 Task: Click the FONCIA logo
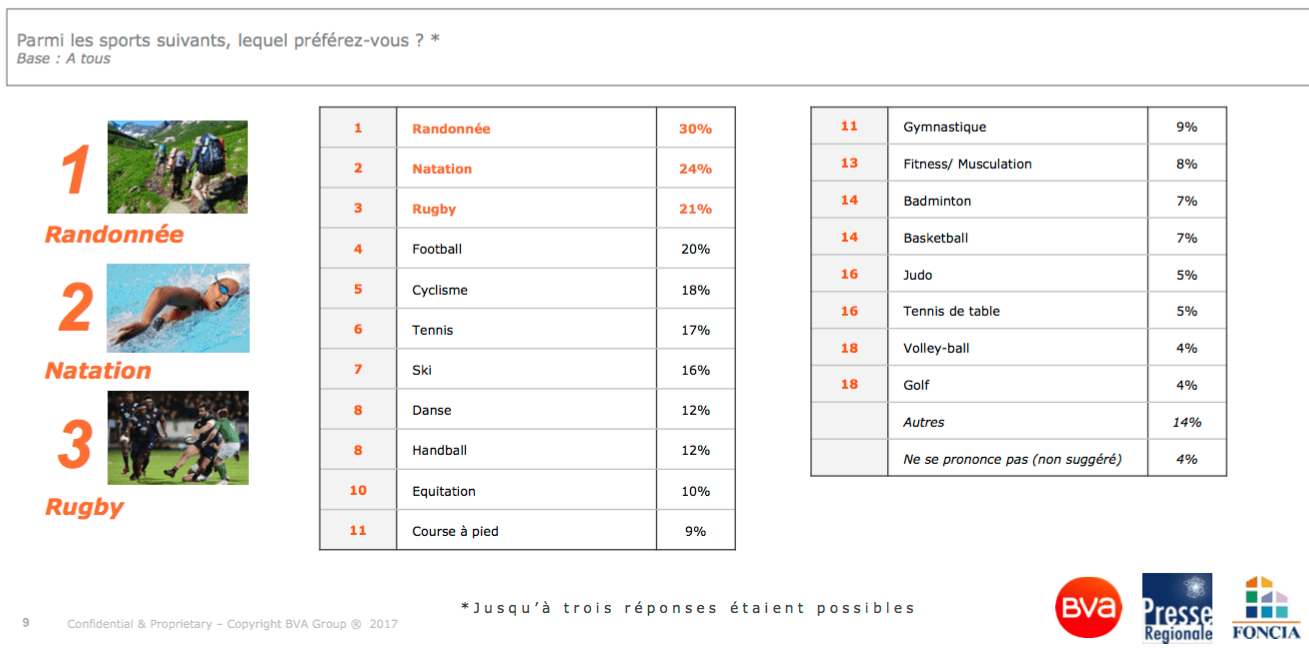click(1266, 607)
